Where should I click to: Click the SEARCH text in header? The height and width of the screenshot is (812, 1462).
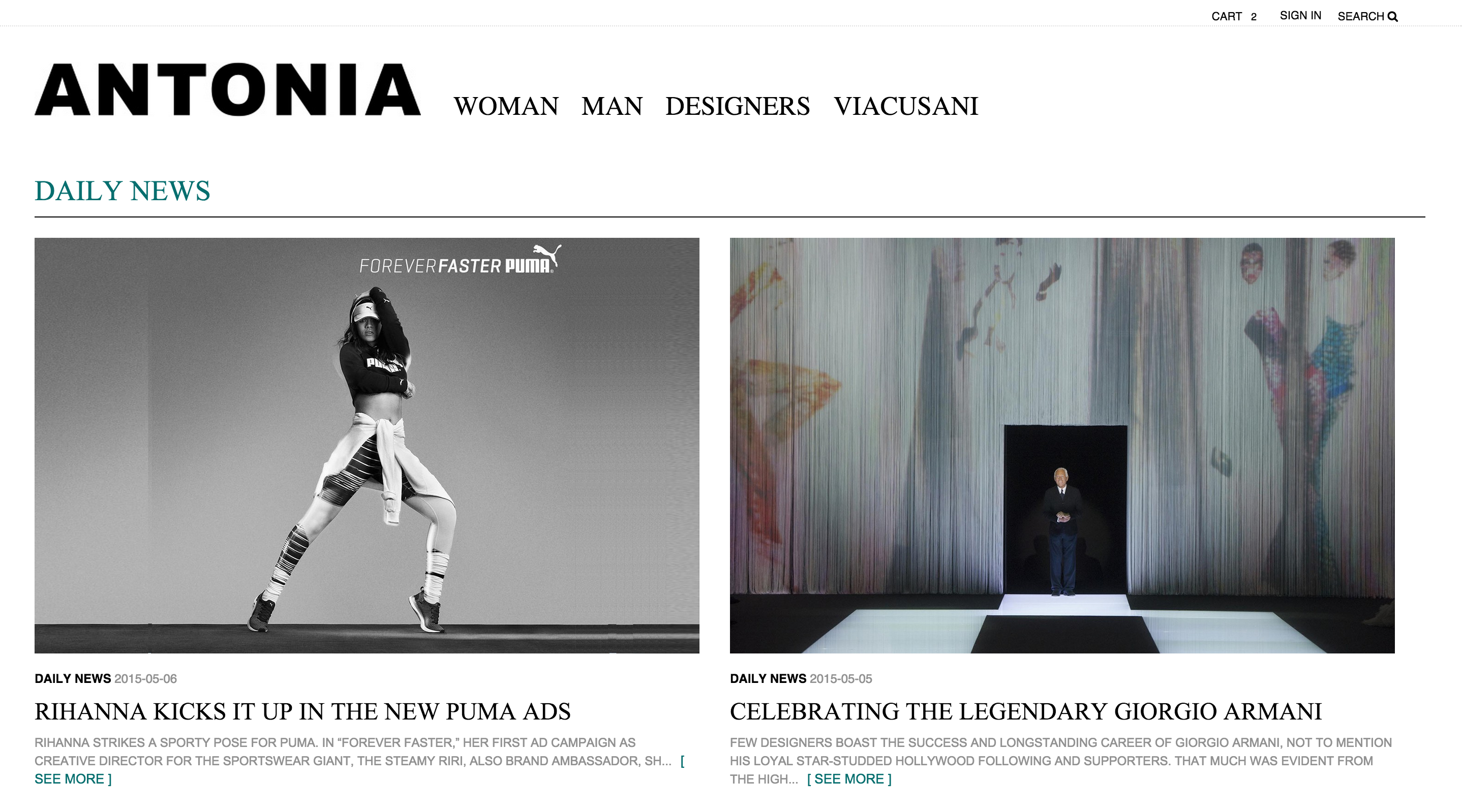point(1360,16)
